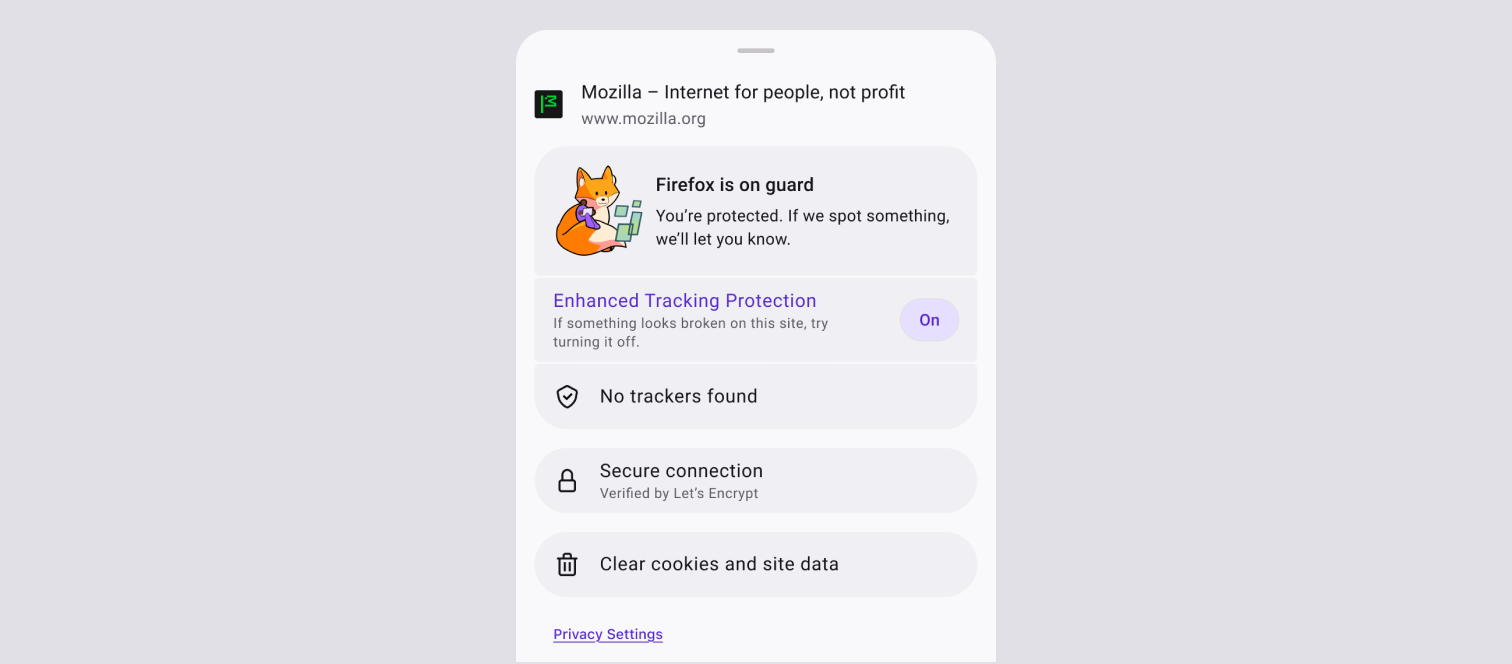Select Clear cookies and site data
Screen dimensions: 1512x664
point(755,565)
